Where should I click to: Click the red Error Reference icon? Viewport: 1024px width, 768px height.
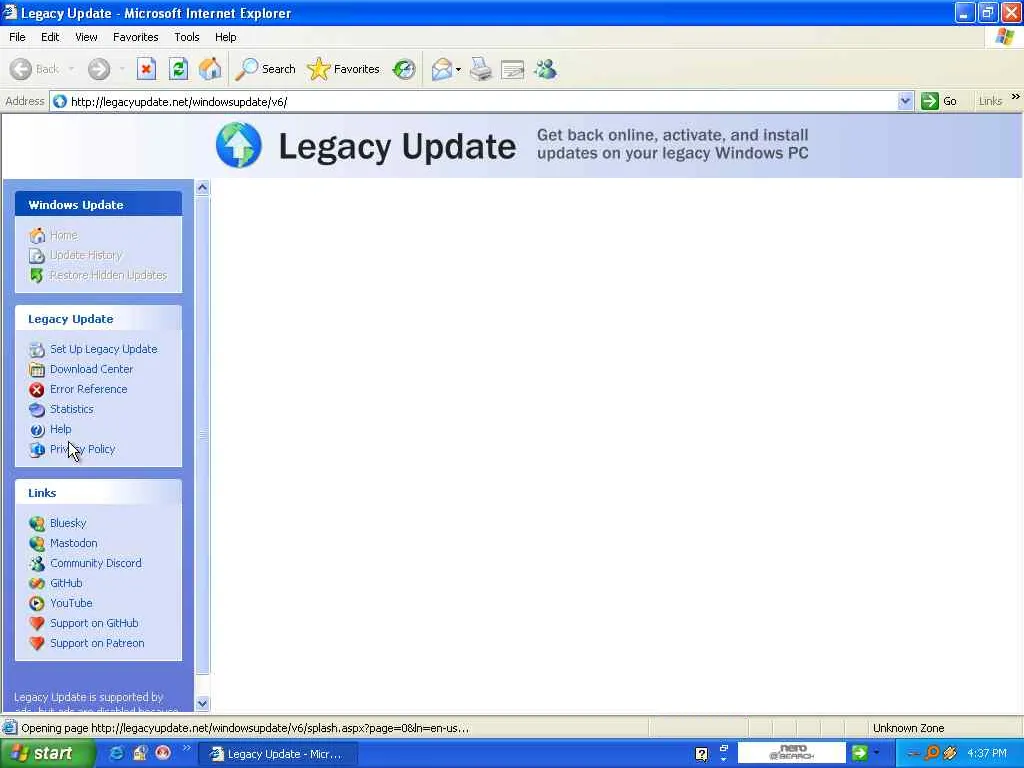tap(37, 390)
